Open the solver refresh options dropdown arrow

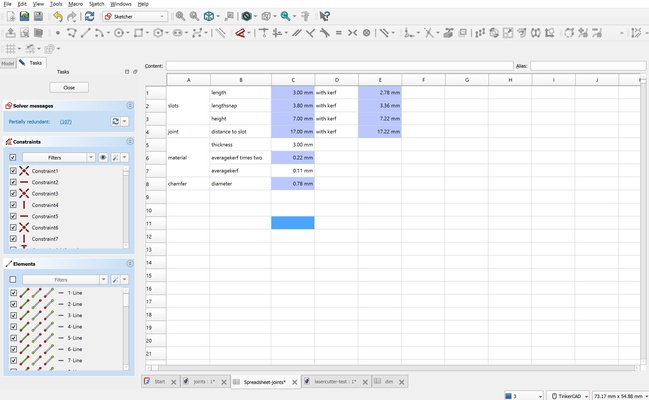tap(125, 121)
